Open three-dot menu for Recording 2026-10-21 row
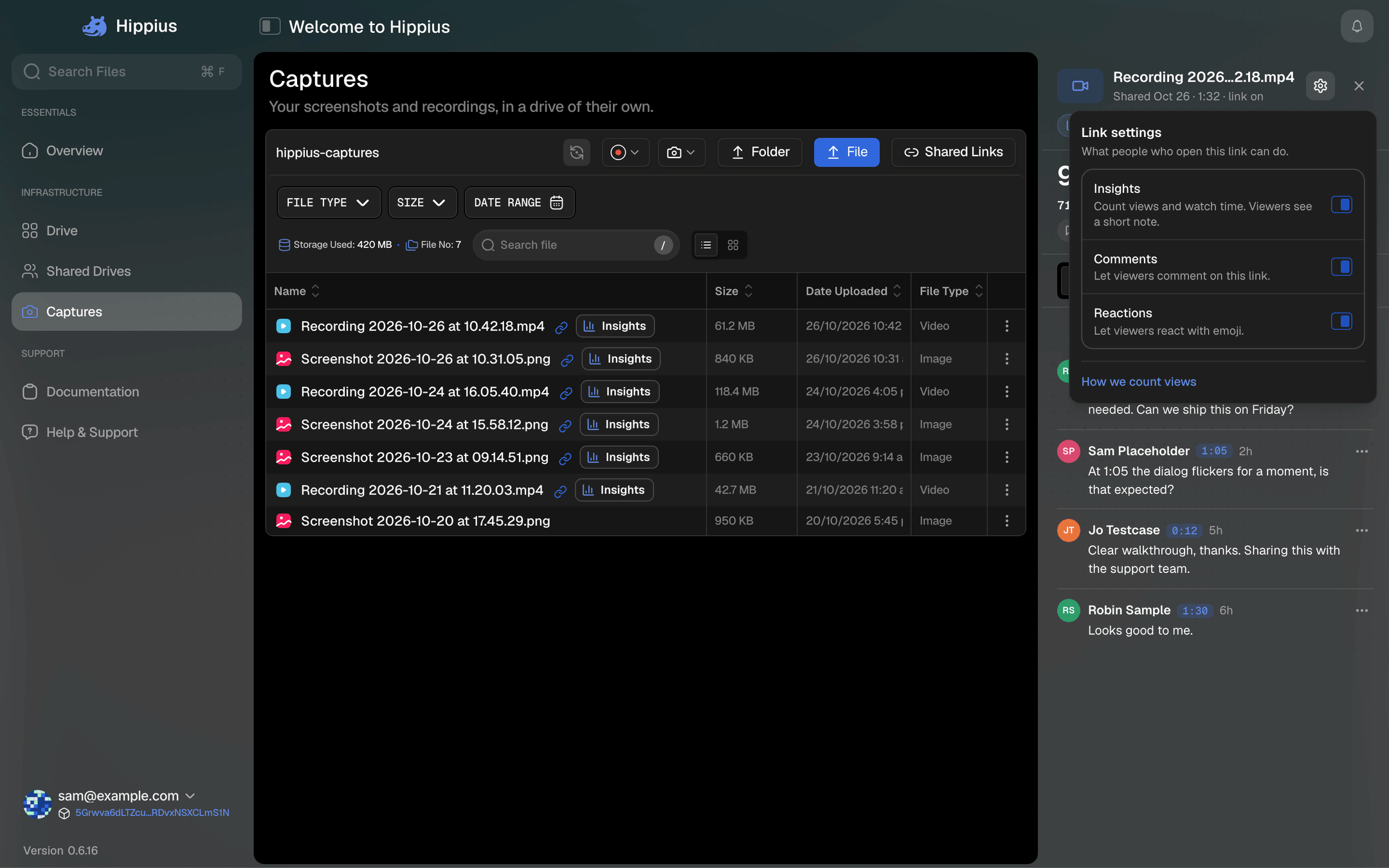The width and height of the screenshot is (1389, 868). [x=1007, y=490]
